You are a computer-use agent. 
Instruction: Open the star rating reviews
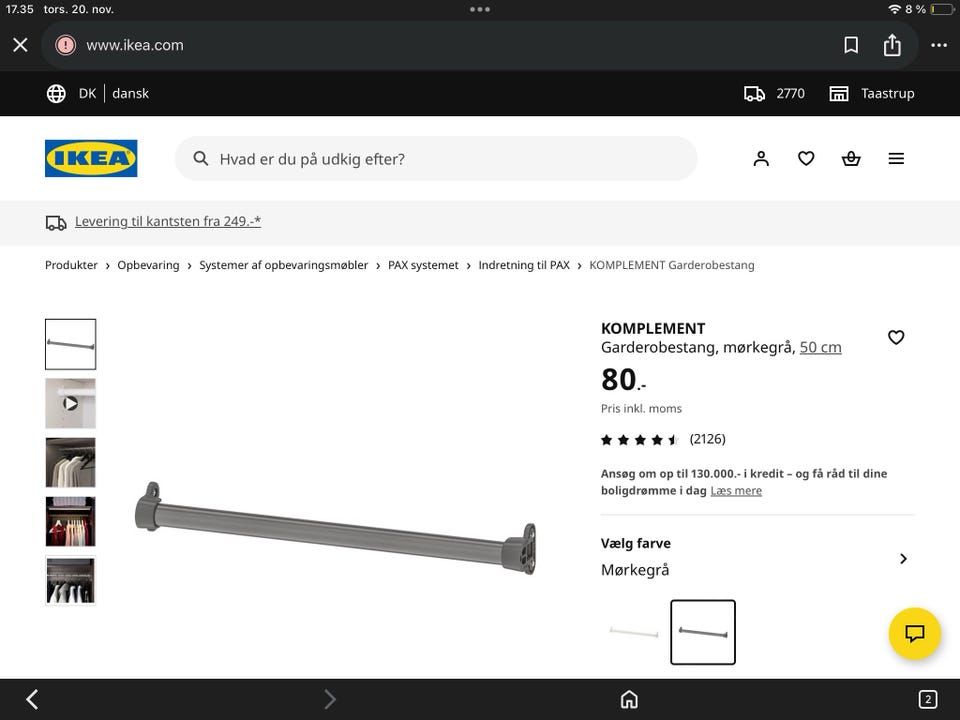click(640, 440)
